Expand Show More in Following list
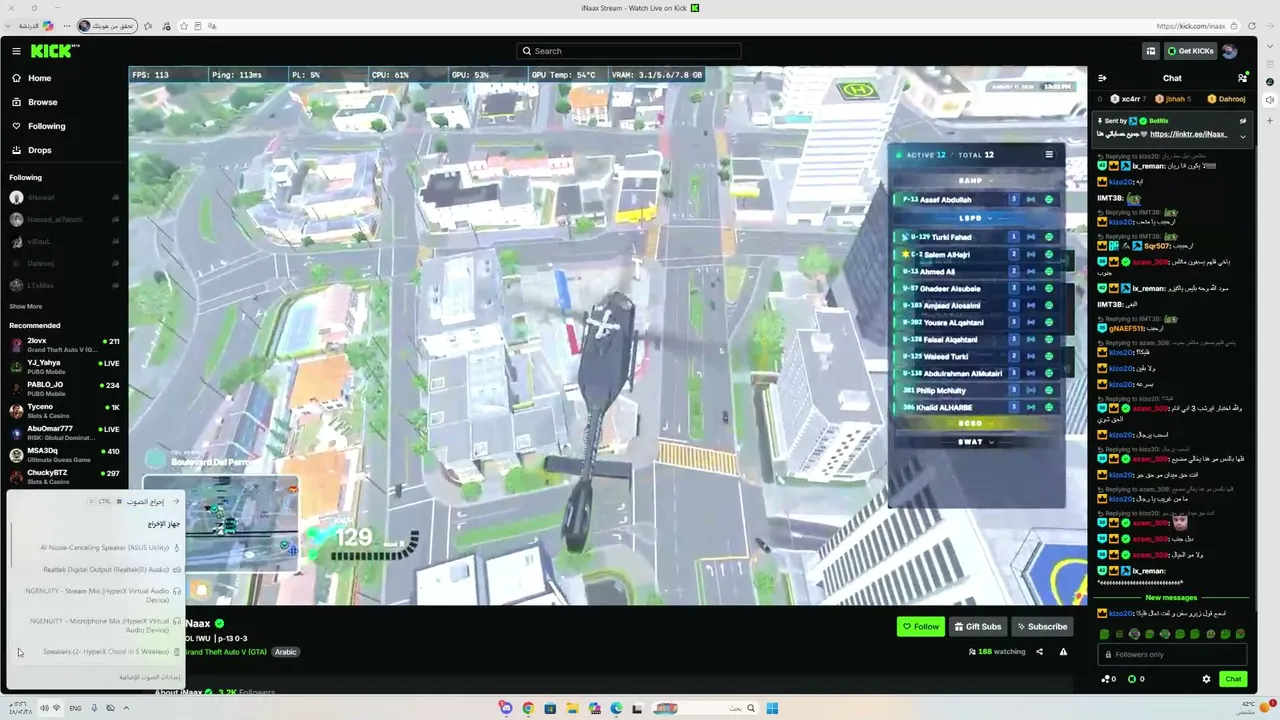Viewport: 1280px width, 720px height. tap(26, 306)
